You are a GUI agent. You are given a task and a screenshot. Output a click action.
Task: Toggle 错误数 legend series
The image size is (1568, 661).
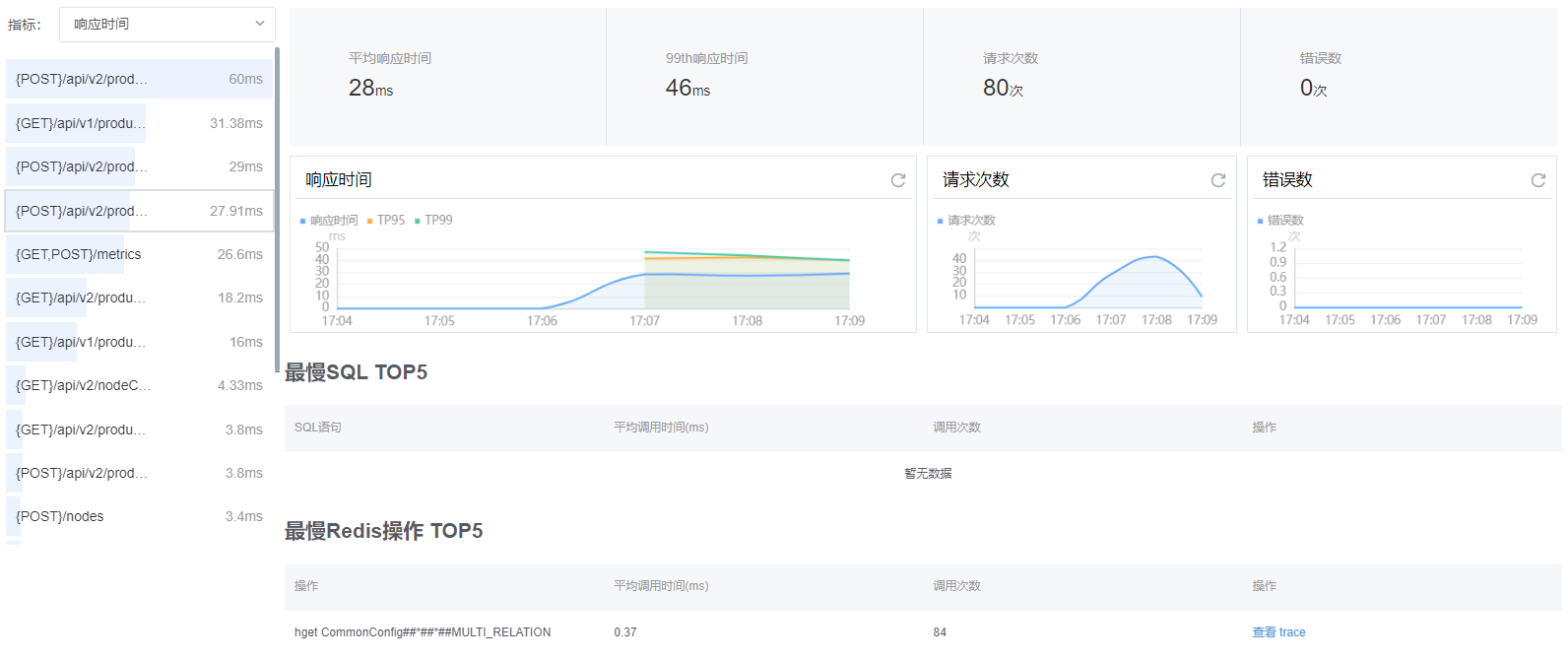[x=1280, y=221]
